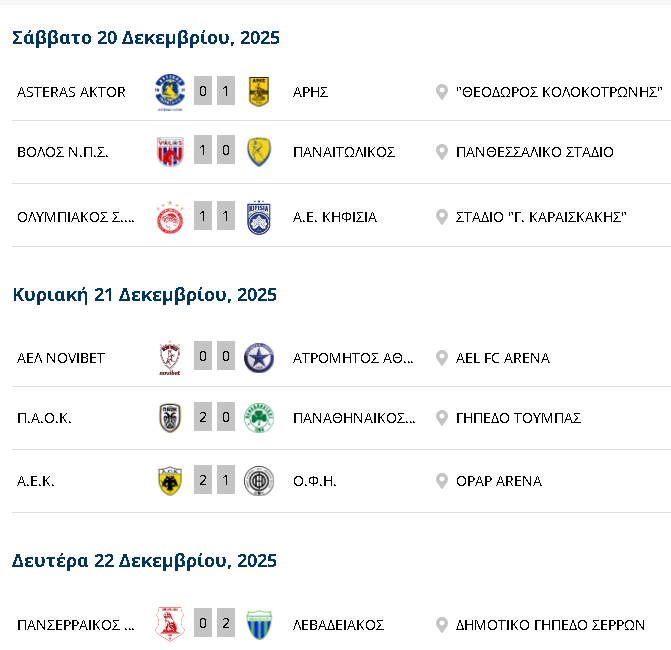Screen dimensions: 671x650
Task: Open the ASTERAS AKTOR team link
Action: click(x=71, y=92)
